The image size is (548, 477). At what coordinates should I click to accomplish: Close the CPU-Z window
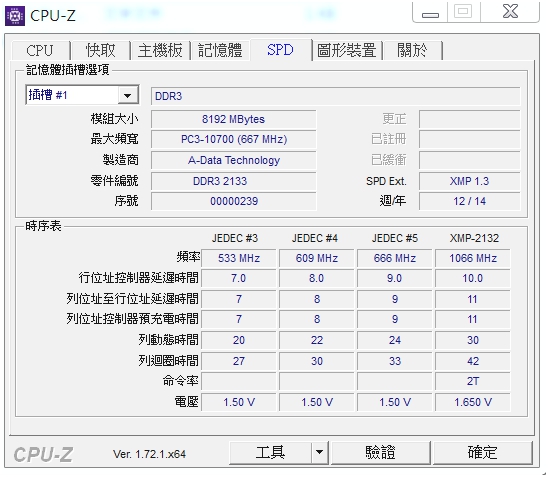pos(510,12)
